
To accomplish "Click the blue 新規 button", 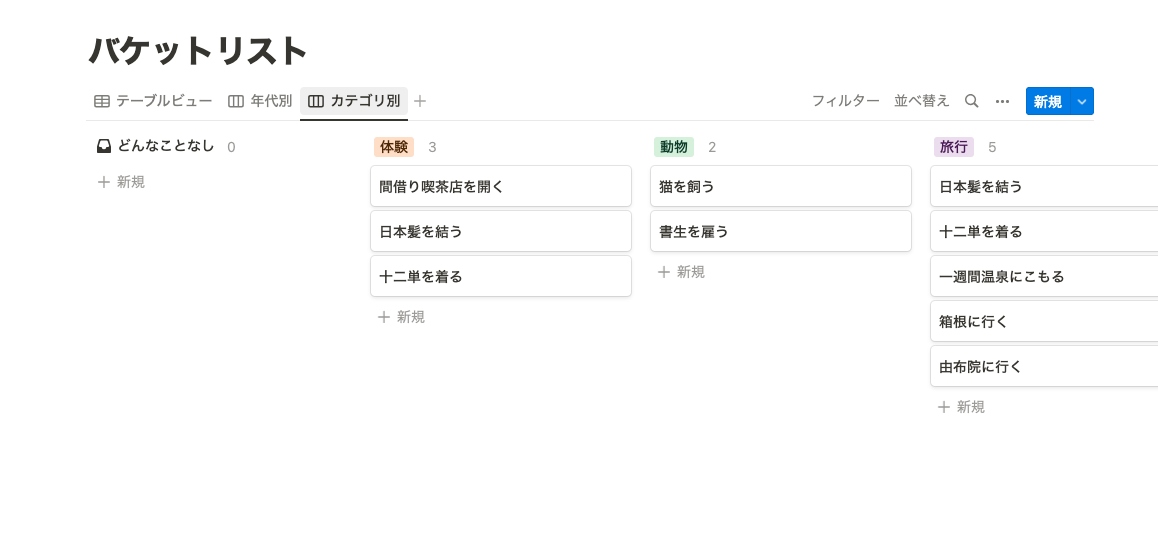I will click(x=1047, y=101).
